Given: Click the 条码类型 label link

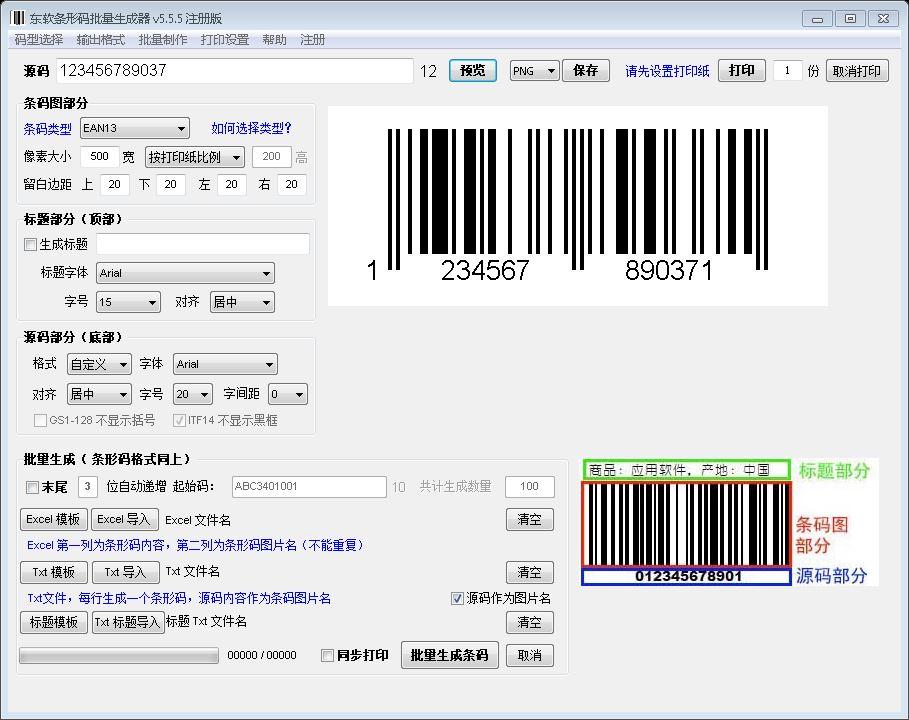Looking at the screenshot, I should pos(48,129).
